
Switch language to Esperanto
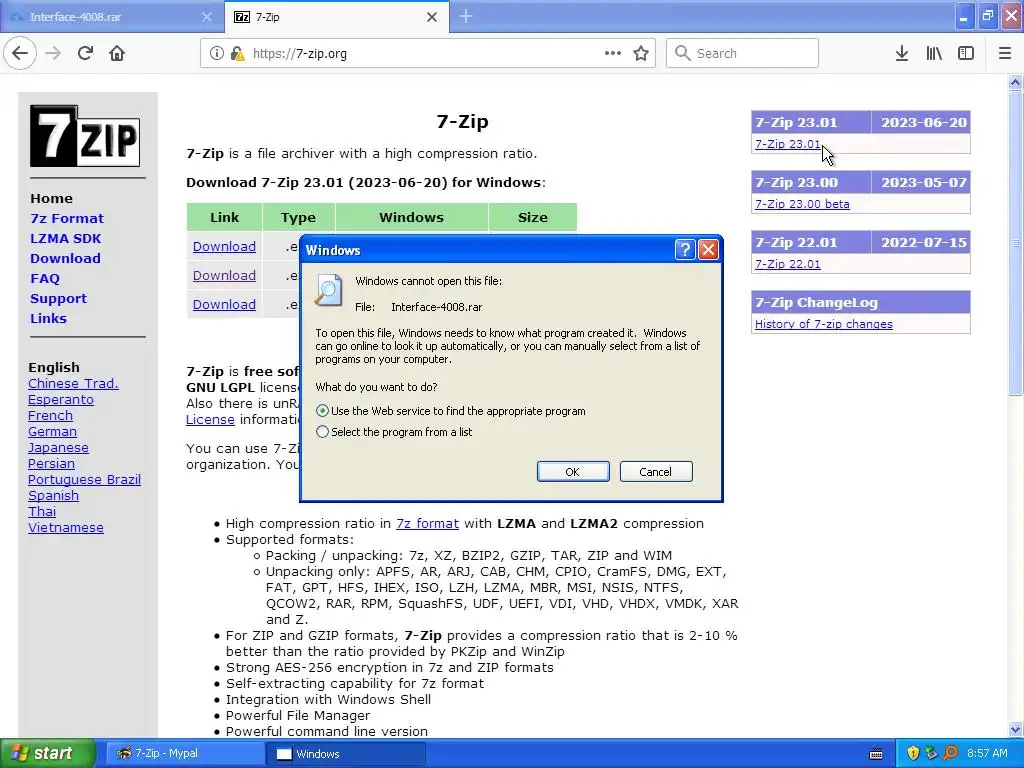tap(61, 399)
